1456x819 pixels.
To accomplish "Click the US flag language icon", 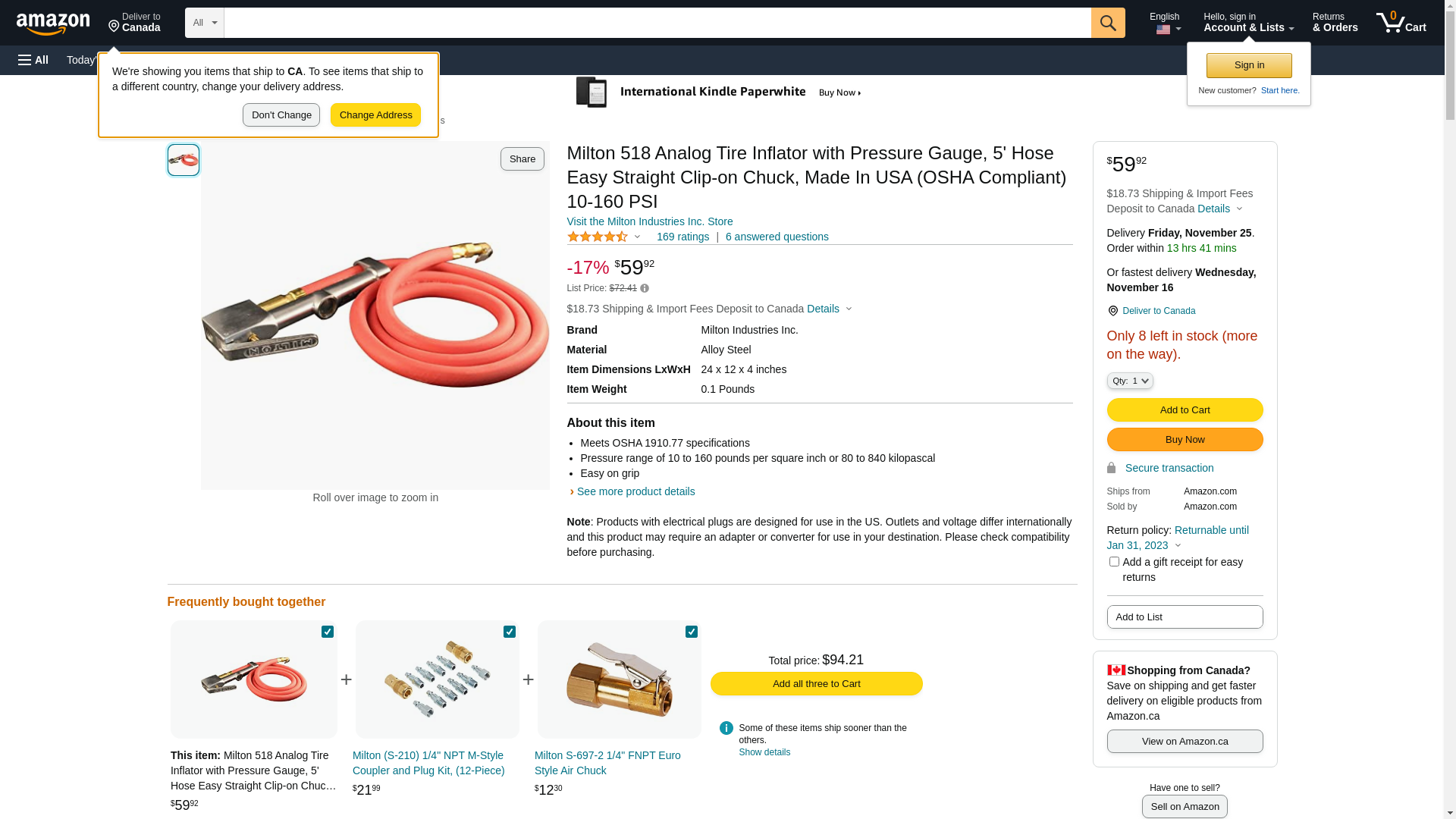I will click(x=1163, y=30).
